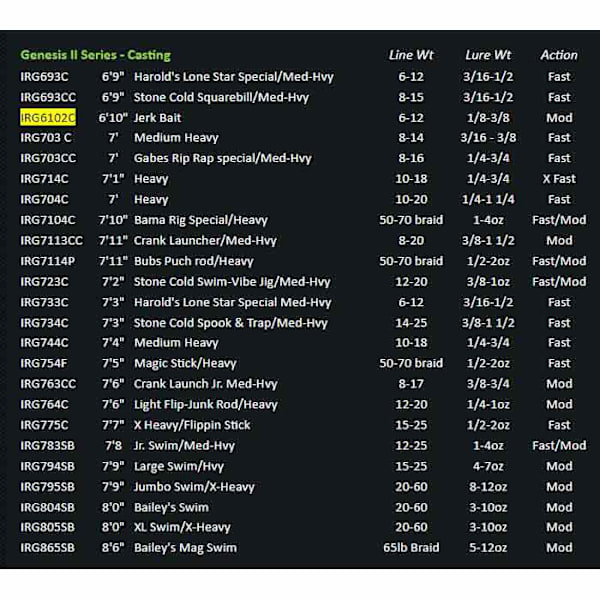The image size is (600, 600).
Task: Click the X Fast action value
Action: tap(559, 179)
